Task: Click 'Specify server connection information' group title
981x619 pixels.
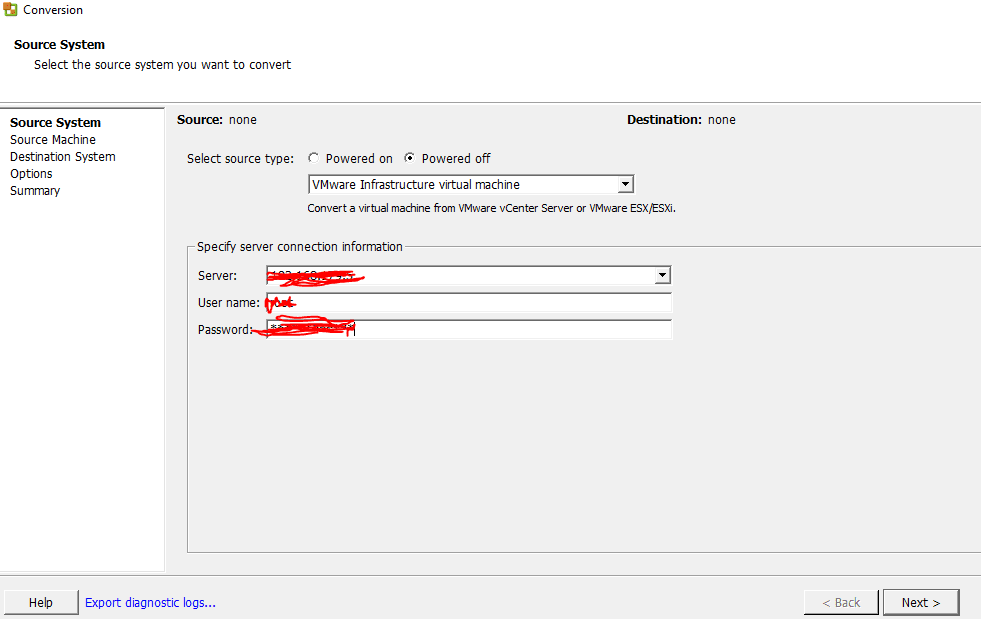Action: 300,247
